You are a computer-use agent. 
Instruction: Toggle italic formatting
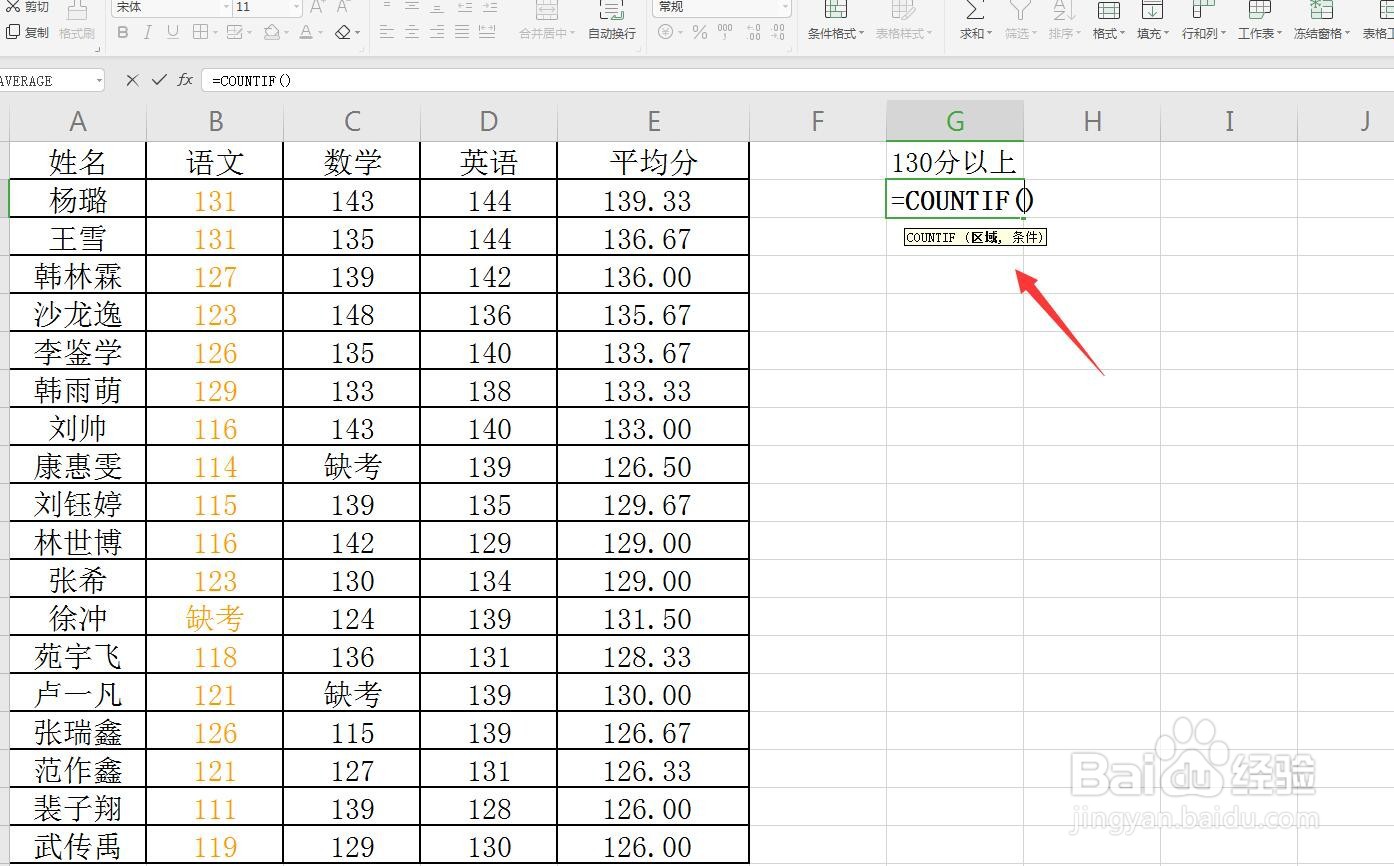pyautogui.click(x=147, y=33)
